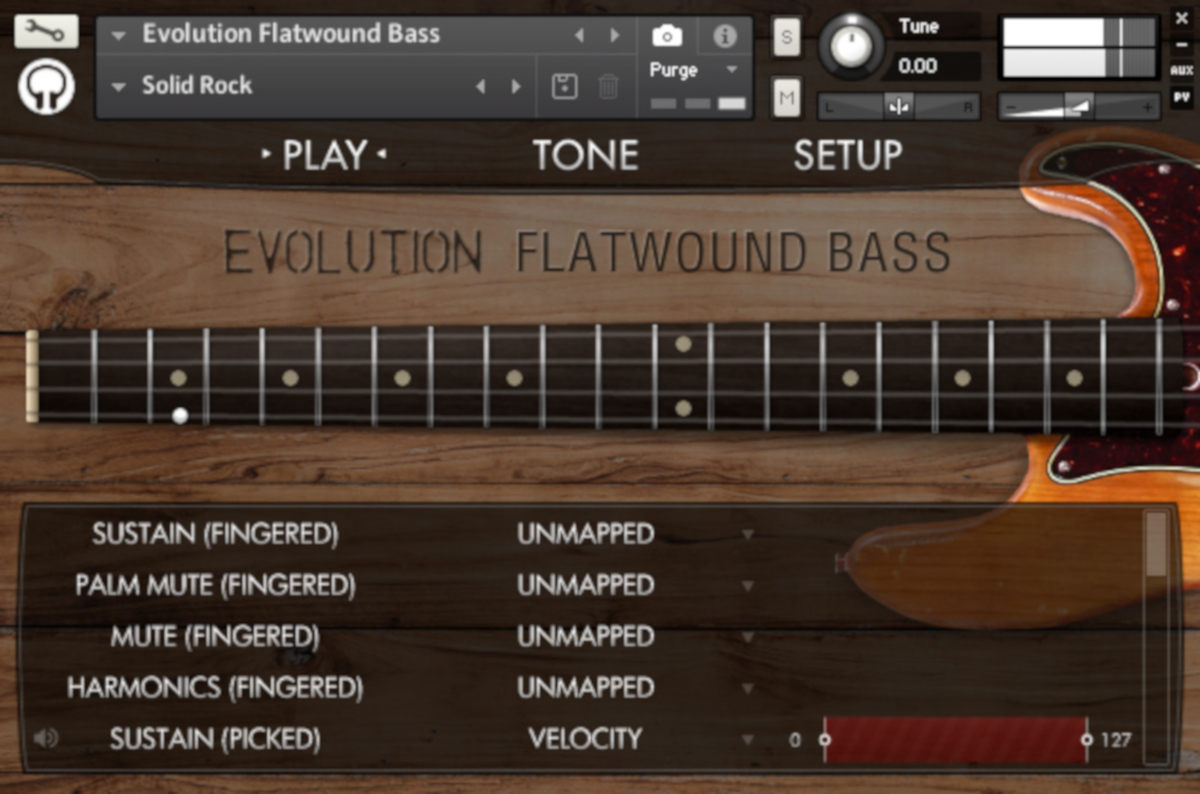This screenshot has width=1200, height=794.
Task: Click the velocity range maximum handle
Action: tap(1086, 740)
